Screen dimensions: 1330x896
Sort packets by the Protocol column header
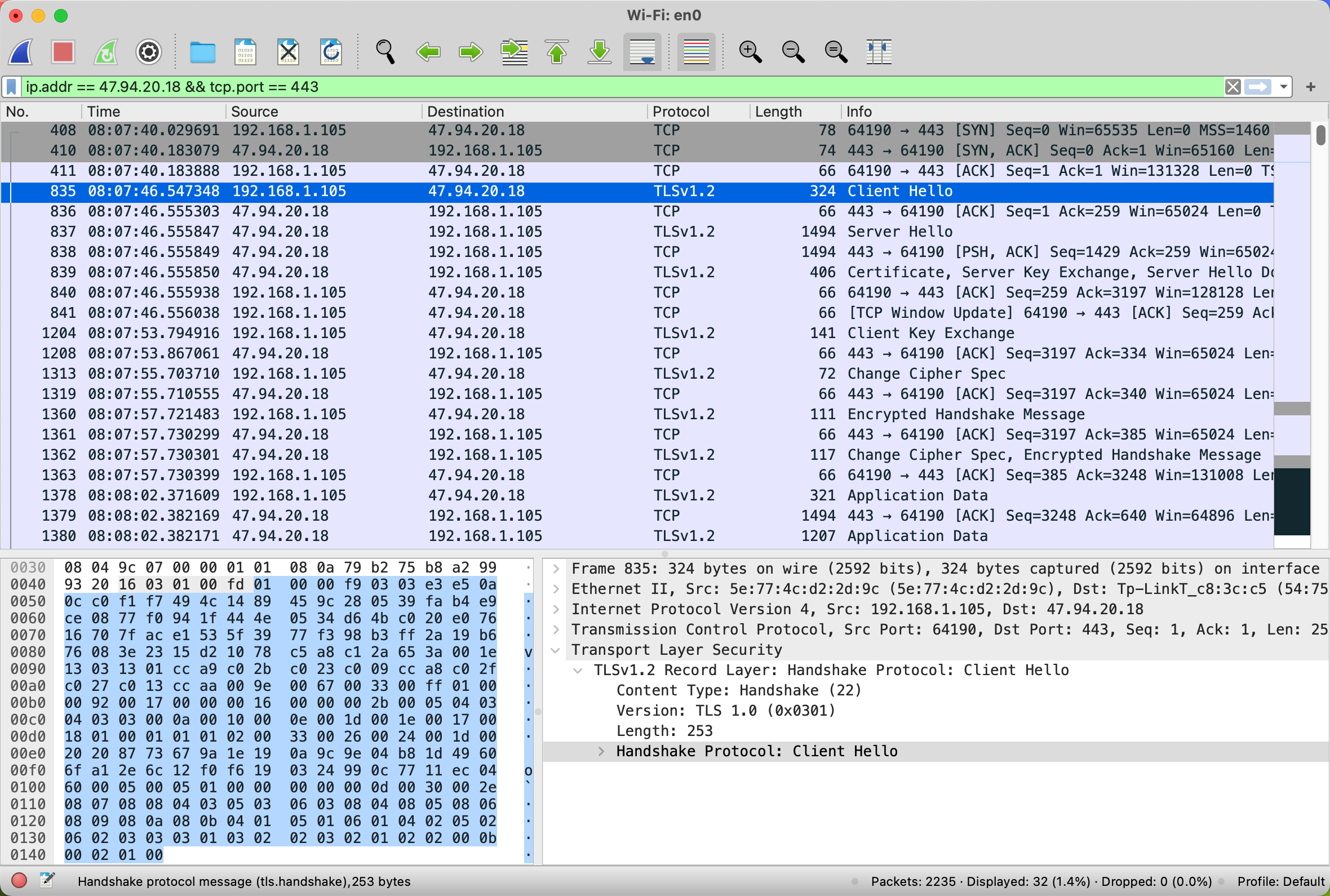point(680,112)
